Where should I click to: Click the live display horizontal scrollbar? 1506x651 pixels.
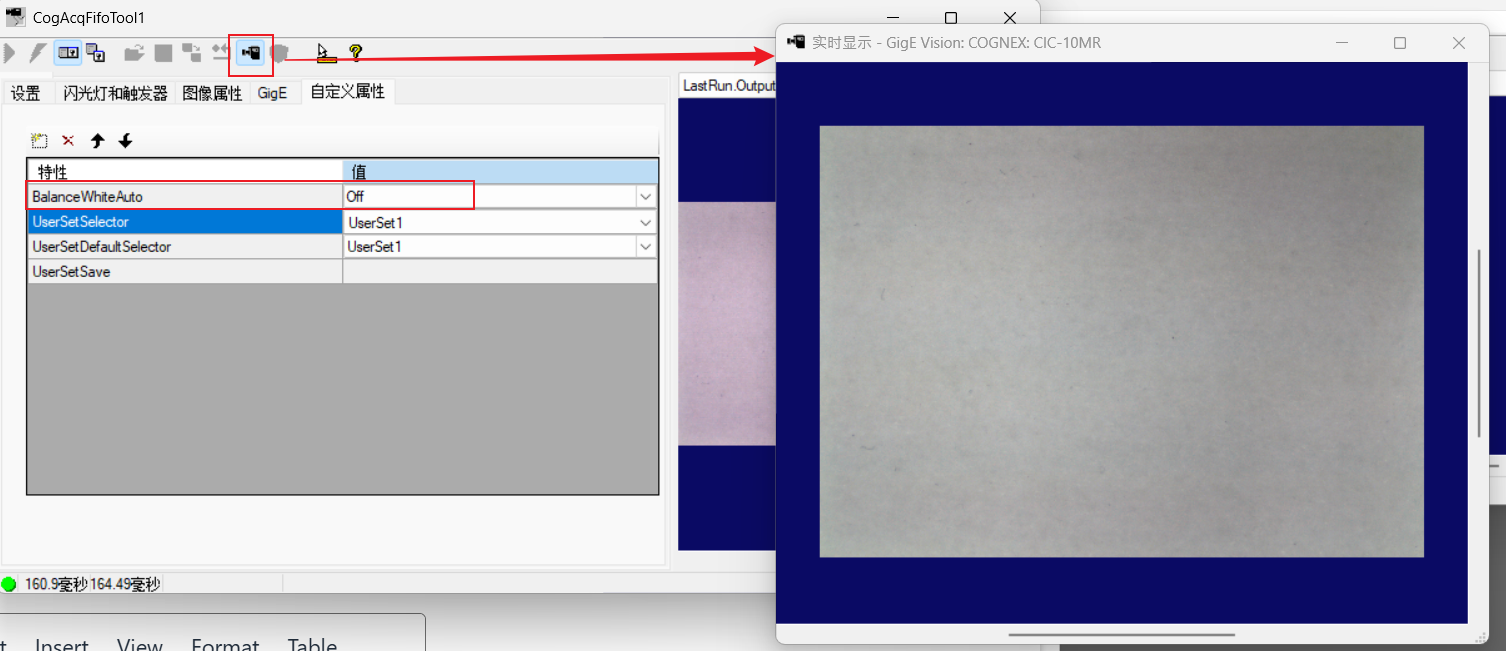pos(1121,634)
